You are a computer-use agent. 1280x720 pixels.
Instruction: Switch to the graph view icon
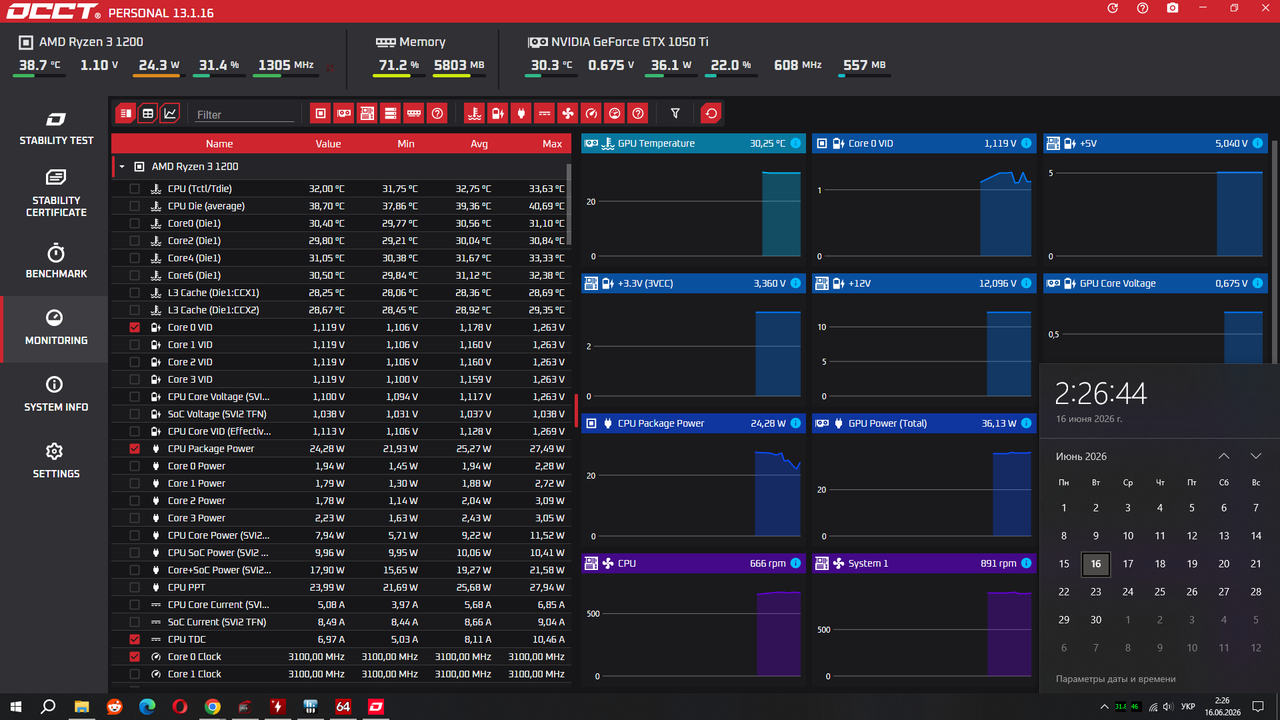tap(170, 113)
